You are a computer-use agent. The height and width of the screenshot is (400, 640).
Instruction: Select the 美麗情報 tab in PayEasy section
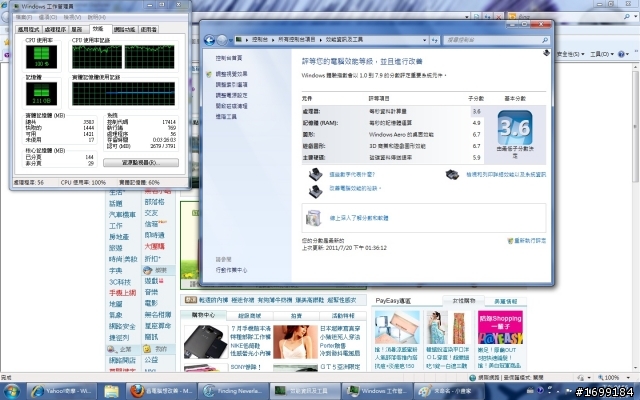point(505,301)
